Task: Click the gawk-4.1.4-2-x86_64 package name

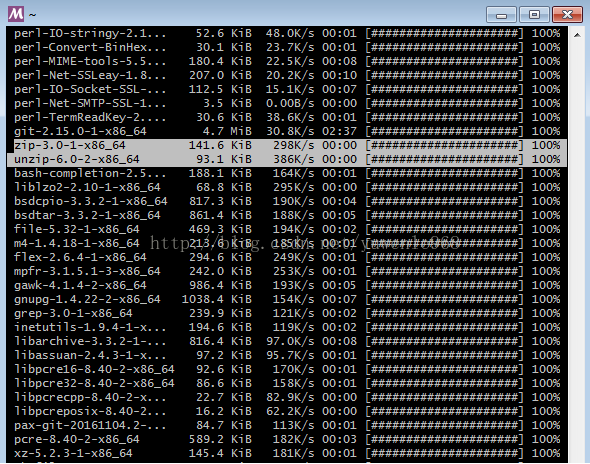Action: pos(80,285)
